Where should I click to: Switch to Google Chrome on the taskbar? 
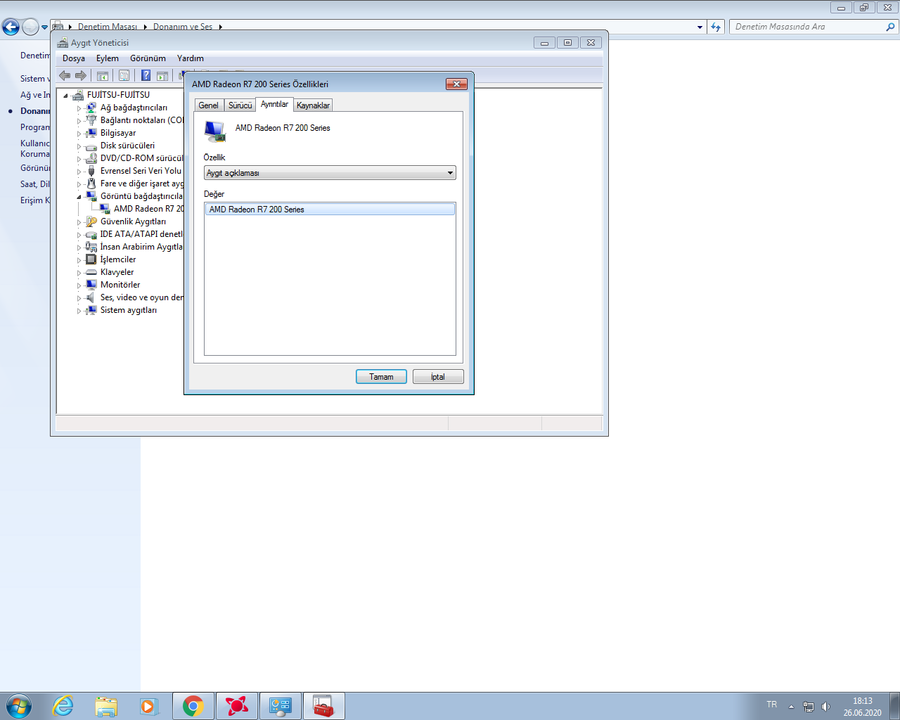click(193, 706)
